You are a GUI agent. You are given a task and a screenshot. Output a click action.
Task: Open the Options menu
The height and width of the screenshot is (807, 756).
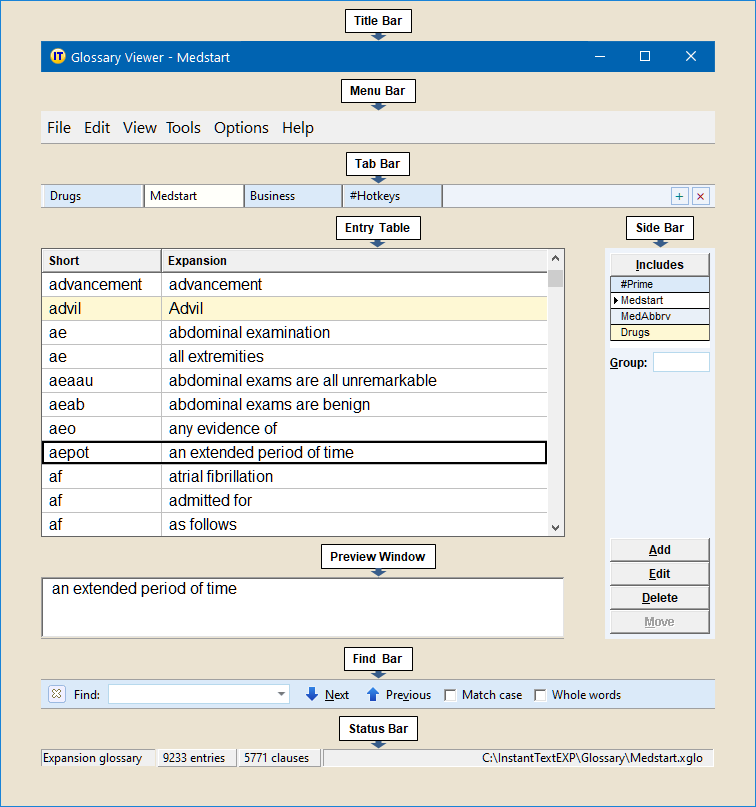pyautogui.click(x=241, y=128)
